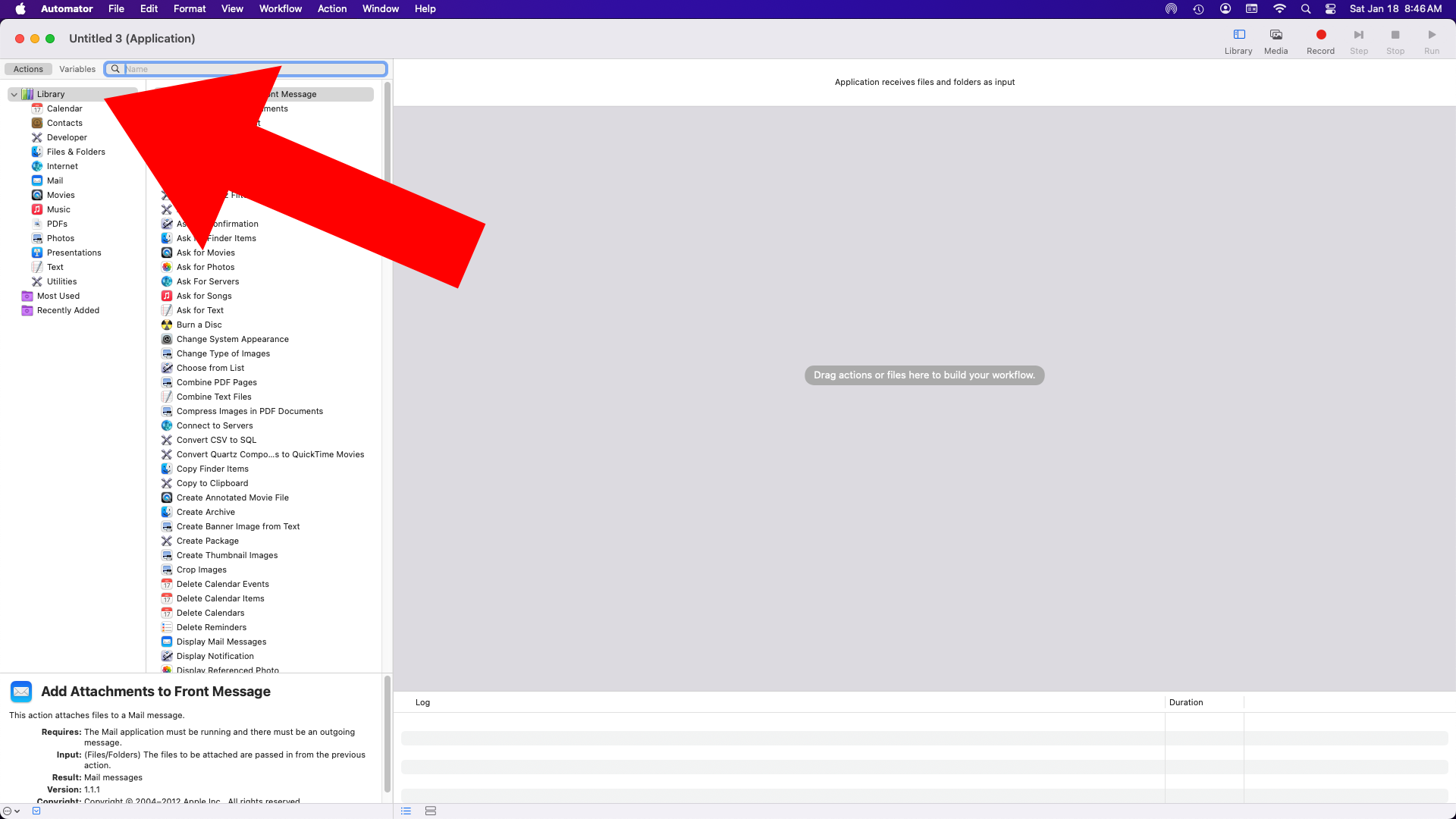The image size is (1456, 819).
Task: Select the Internet category in Library
Action: coord(62,166)
